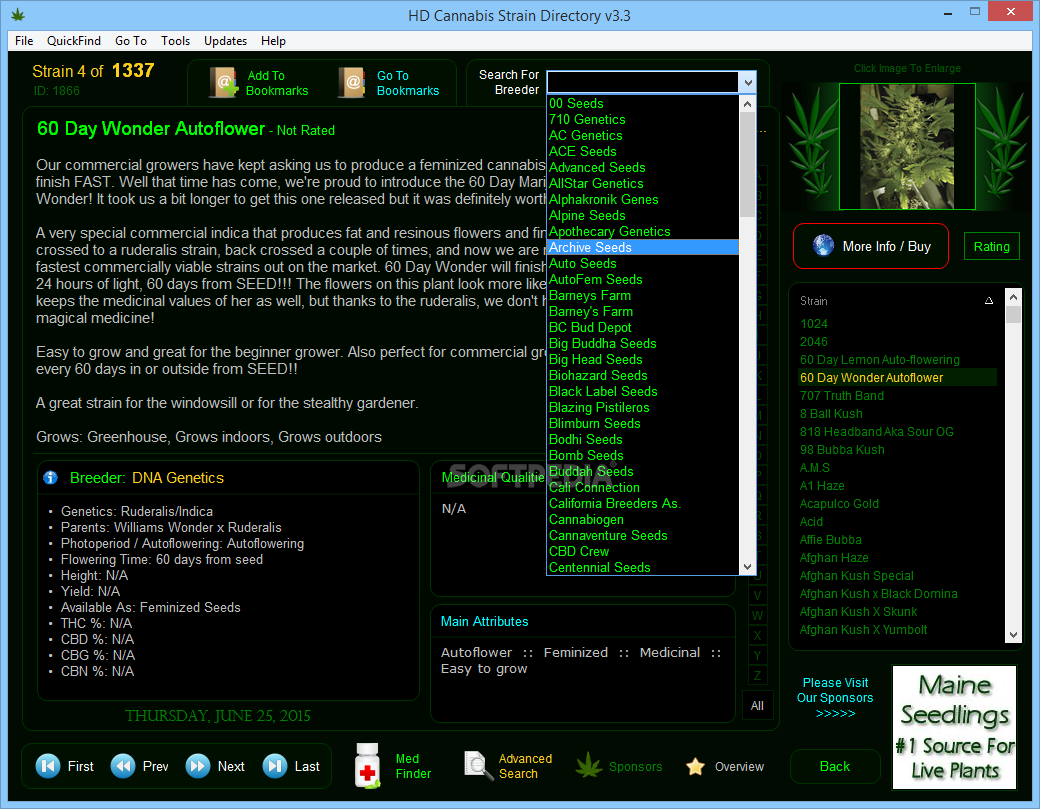This screenshot has height=809, width=1040.
Task: Open the Go To menu
Action: [x=131, y=40]
